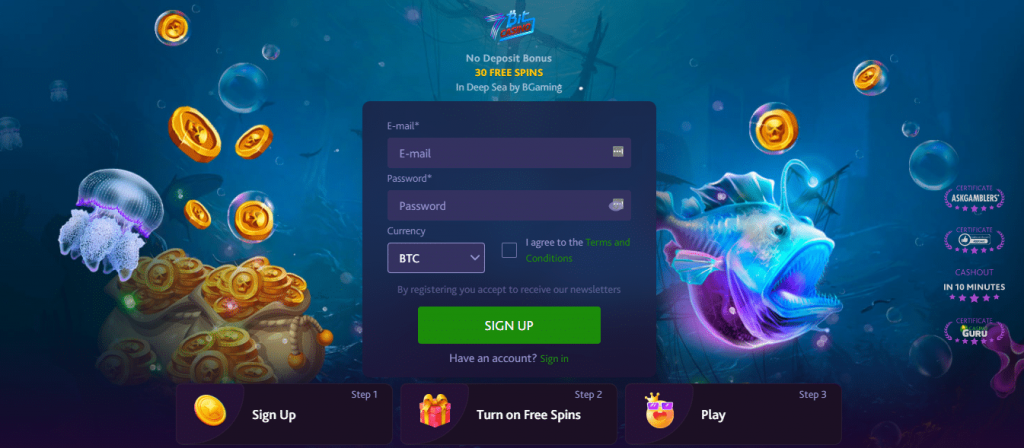Click the gift box Free Spins icon
The width and height of the screenshot is (1024, 448).
click(434, 411)
